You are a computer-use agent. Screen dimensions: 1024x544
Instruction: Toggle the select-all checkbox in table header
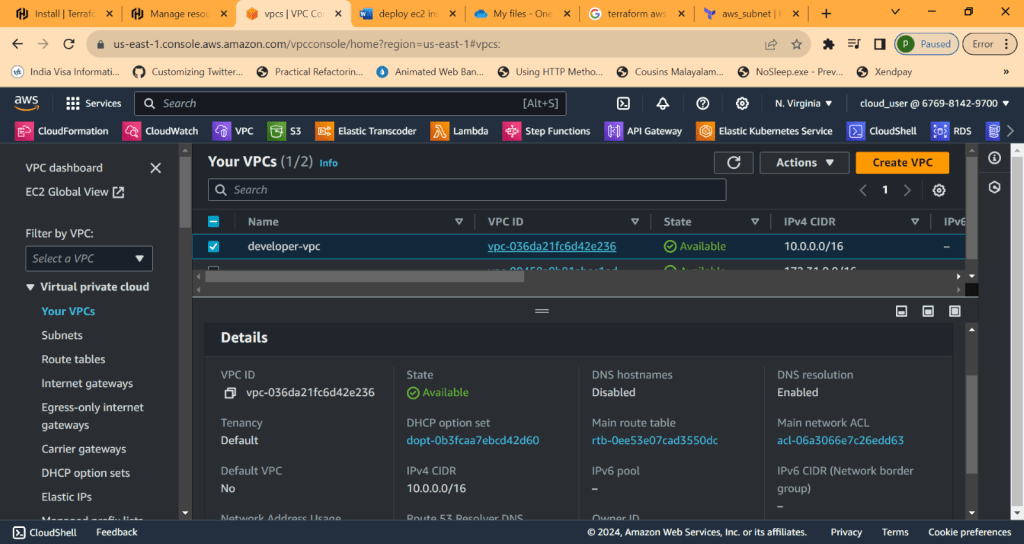pyautogui.click(x=213, y=222)
